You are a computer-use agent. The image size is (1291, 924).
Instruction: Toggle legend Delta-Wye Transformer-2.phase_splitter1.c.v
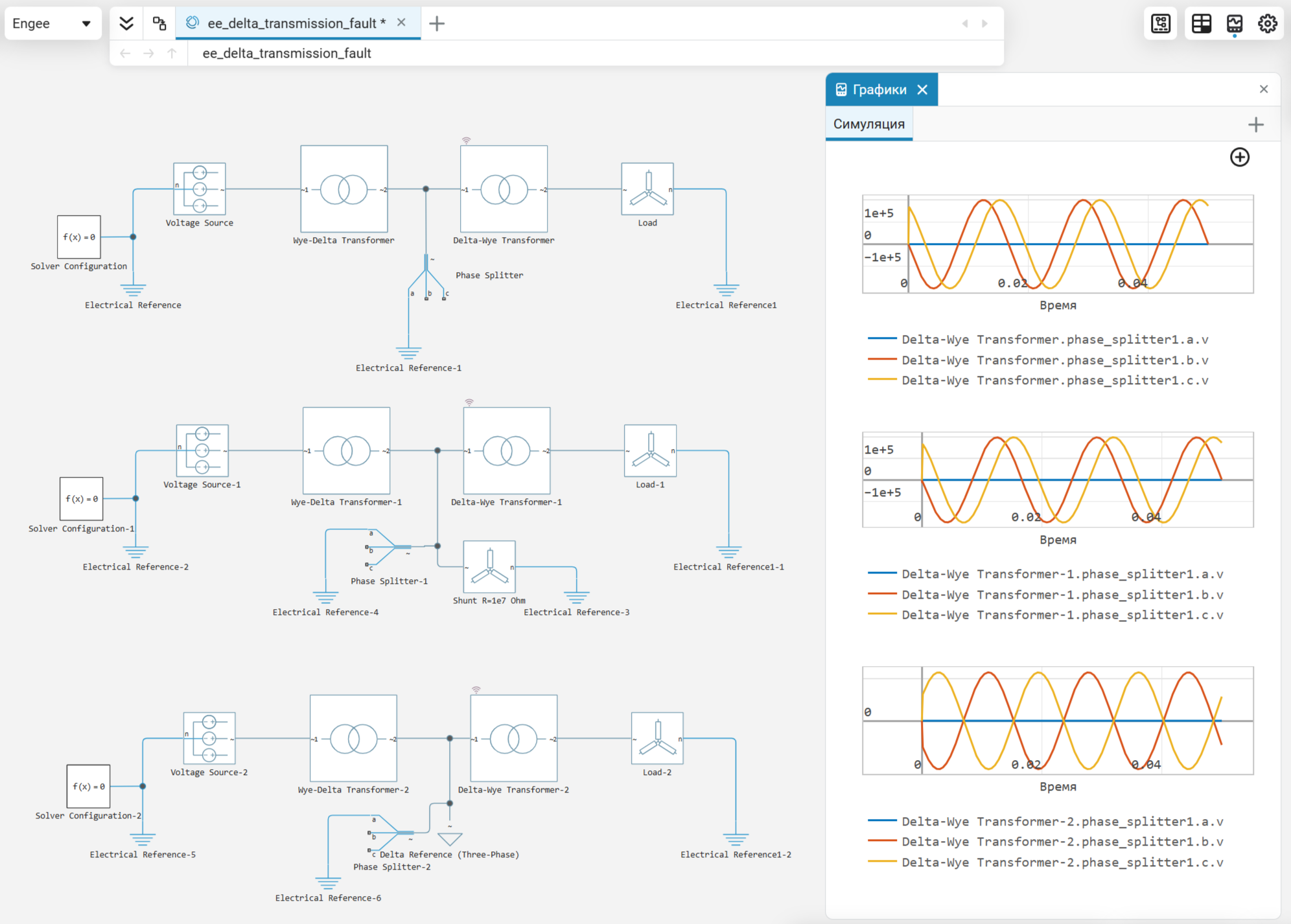pos(1045,862)
